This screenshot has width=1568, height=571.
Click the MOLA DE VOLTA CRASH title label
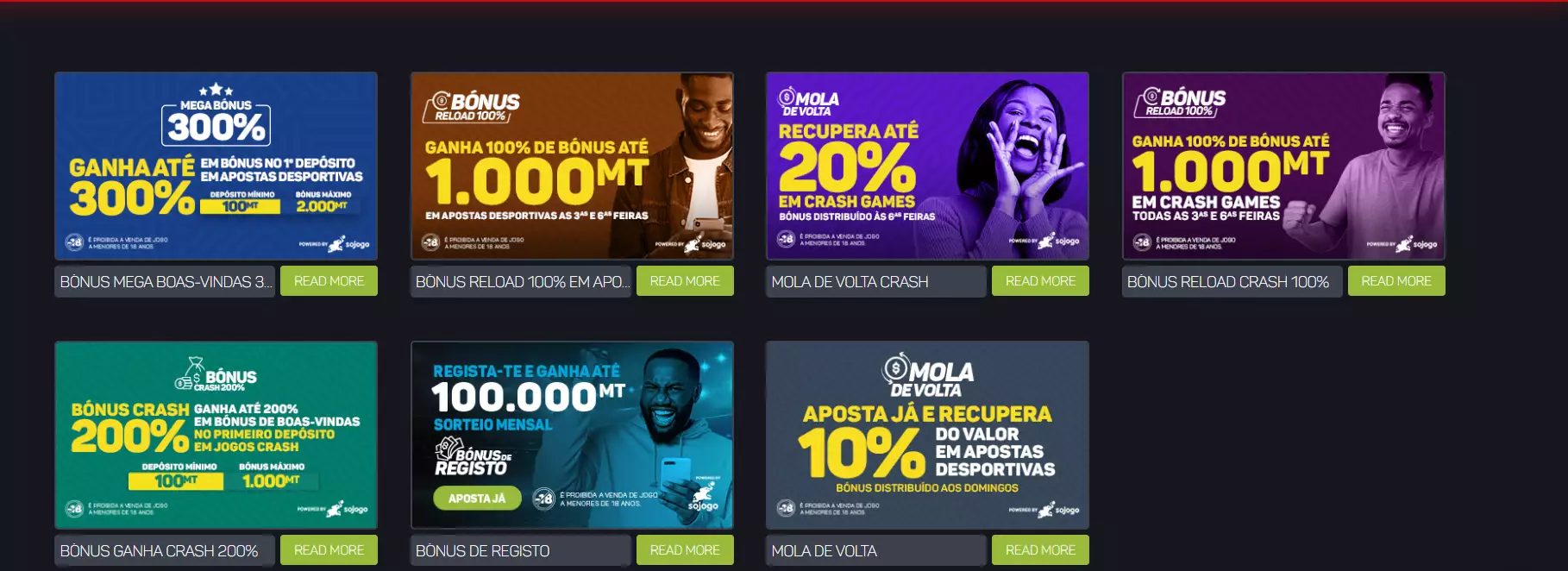875,282
